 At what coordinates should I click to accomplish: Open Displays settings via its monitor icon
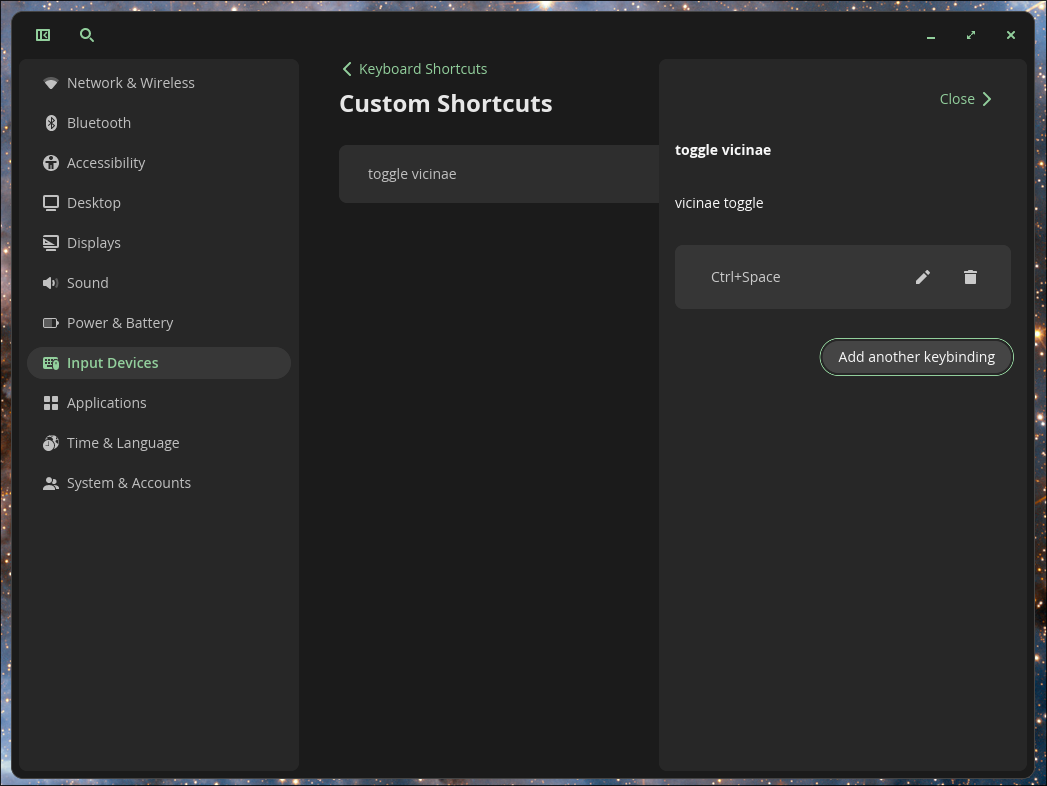[x=51, y=243]
